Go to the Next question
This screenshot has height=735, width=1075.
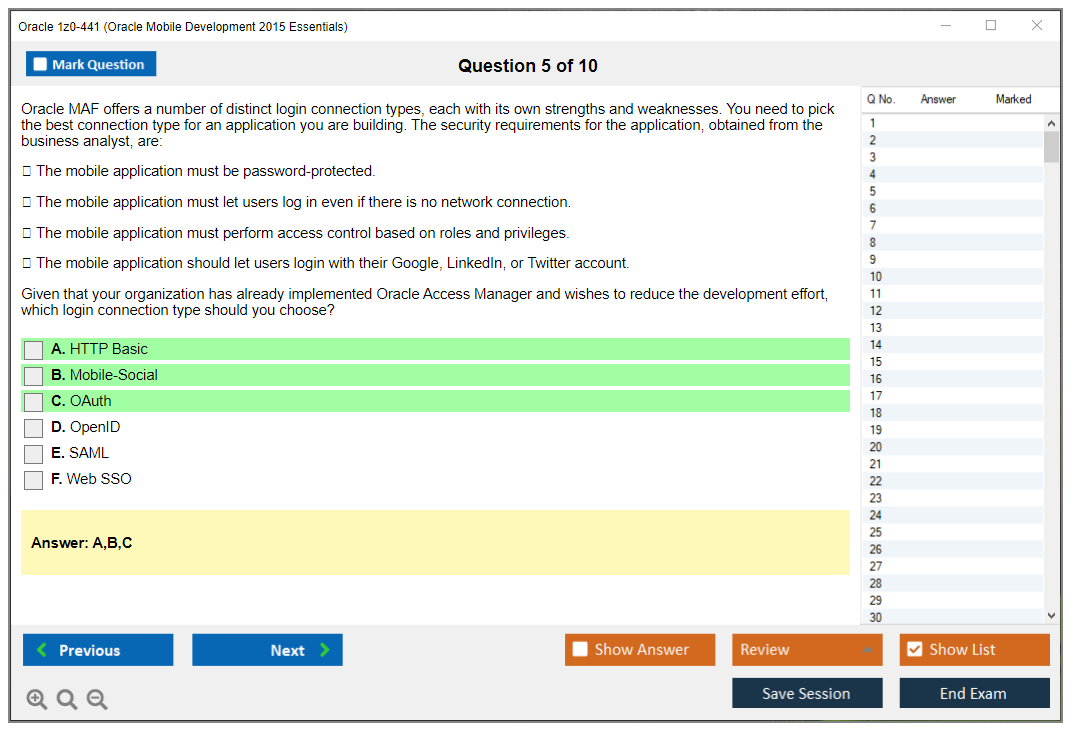coord(267,649)
